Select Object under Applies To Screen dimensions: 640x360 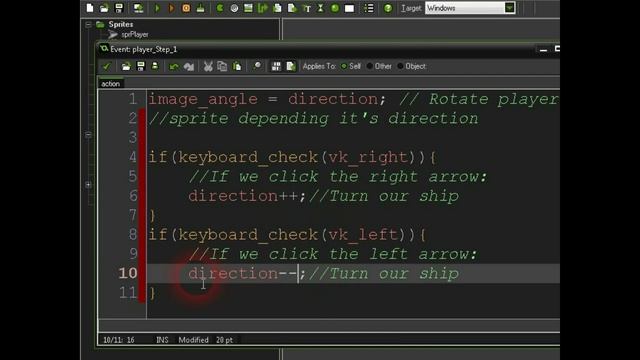coord(411,66)
